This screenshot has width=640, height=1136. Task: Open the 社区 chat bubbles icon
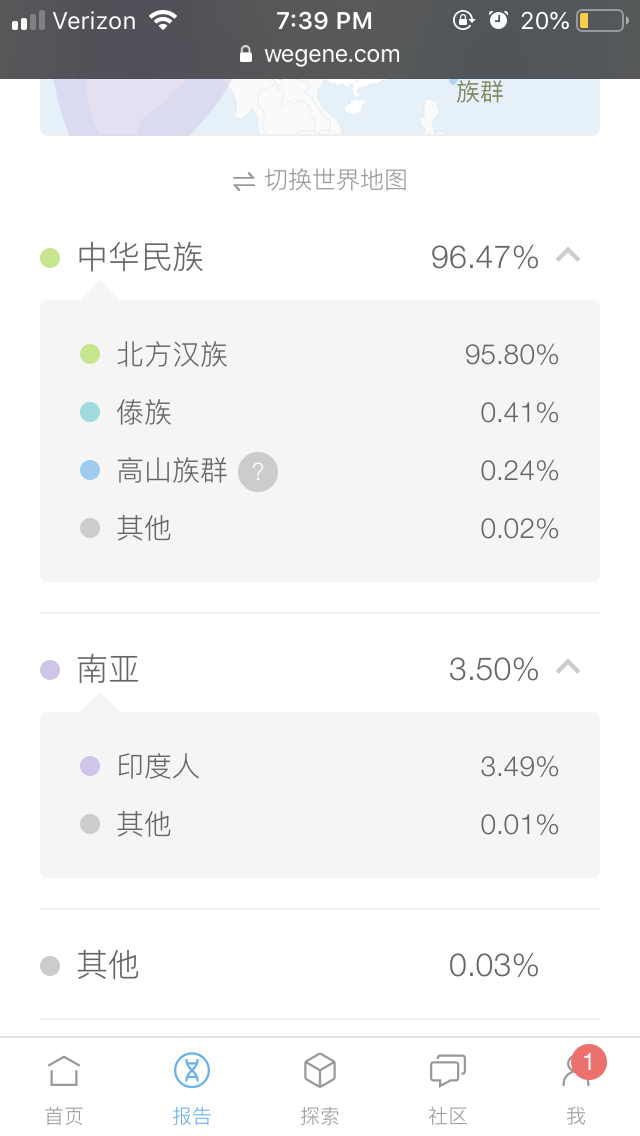pyautogui.click(x=447, y=1071)
